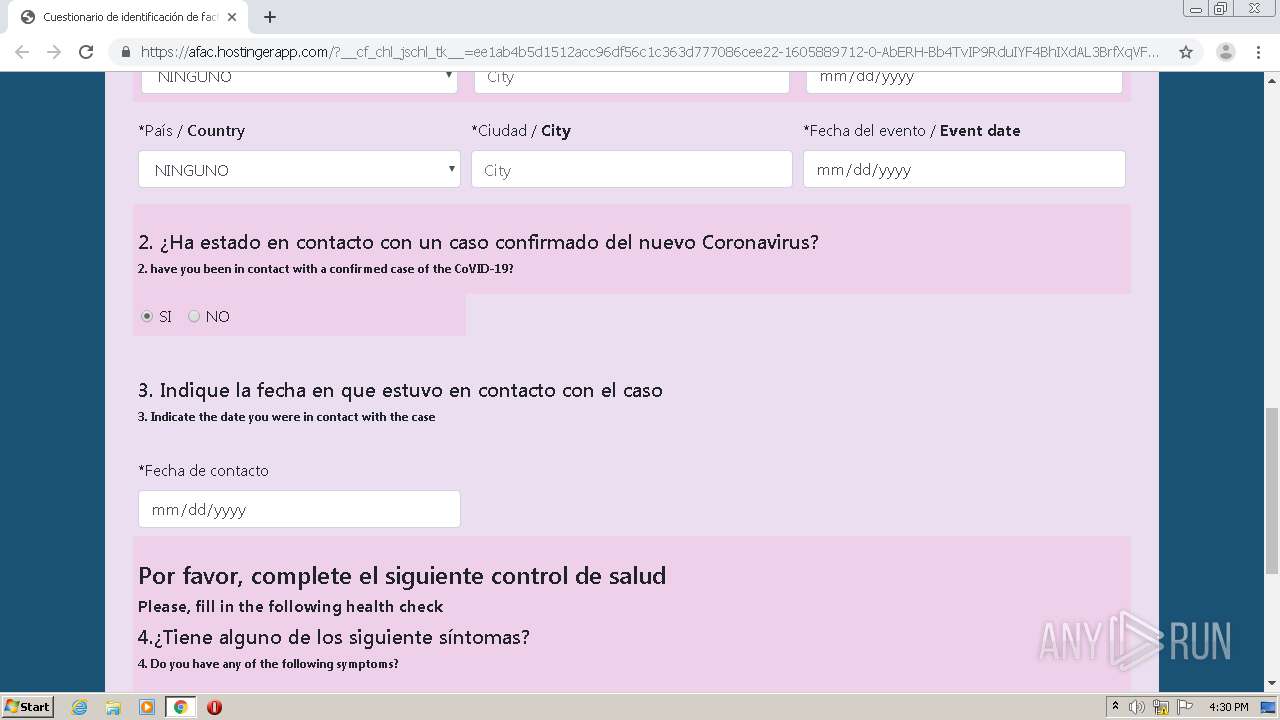Close the Cuestionario tab

231,17
